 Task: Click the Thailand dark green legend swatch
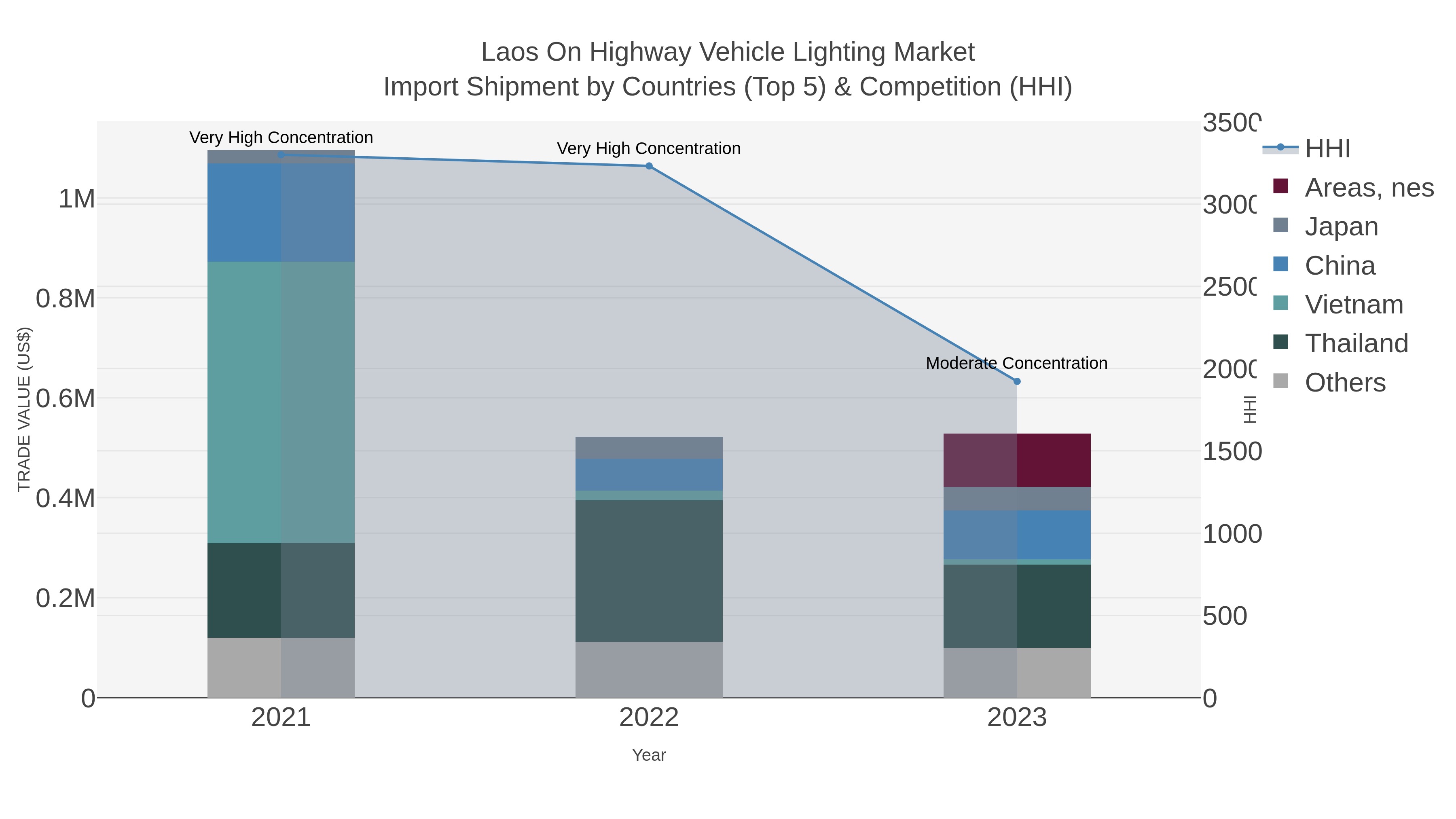click(1281, 342)
